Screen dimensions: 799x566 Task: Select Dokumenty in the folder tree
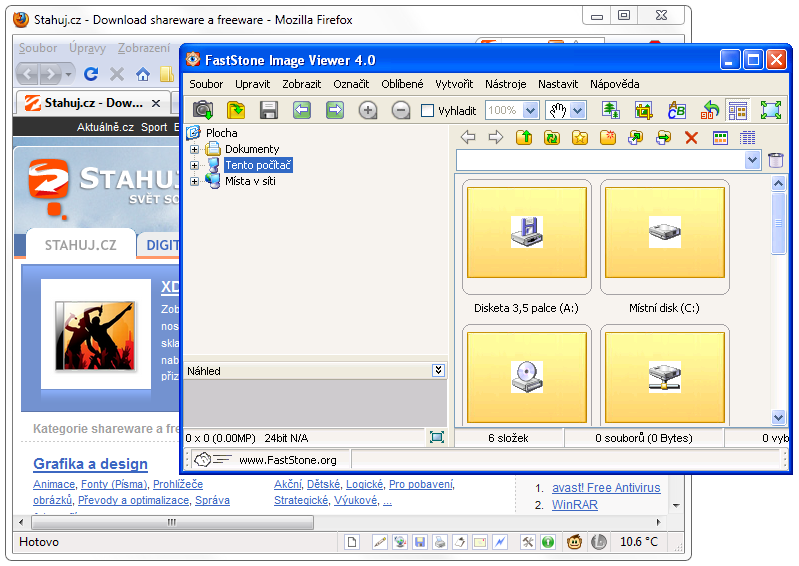(x=252, y=149)
